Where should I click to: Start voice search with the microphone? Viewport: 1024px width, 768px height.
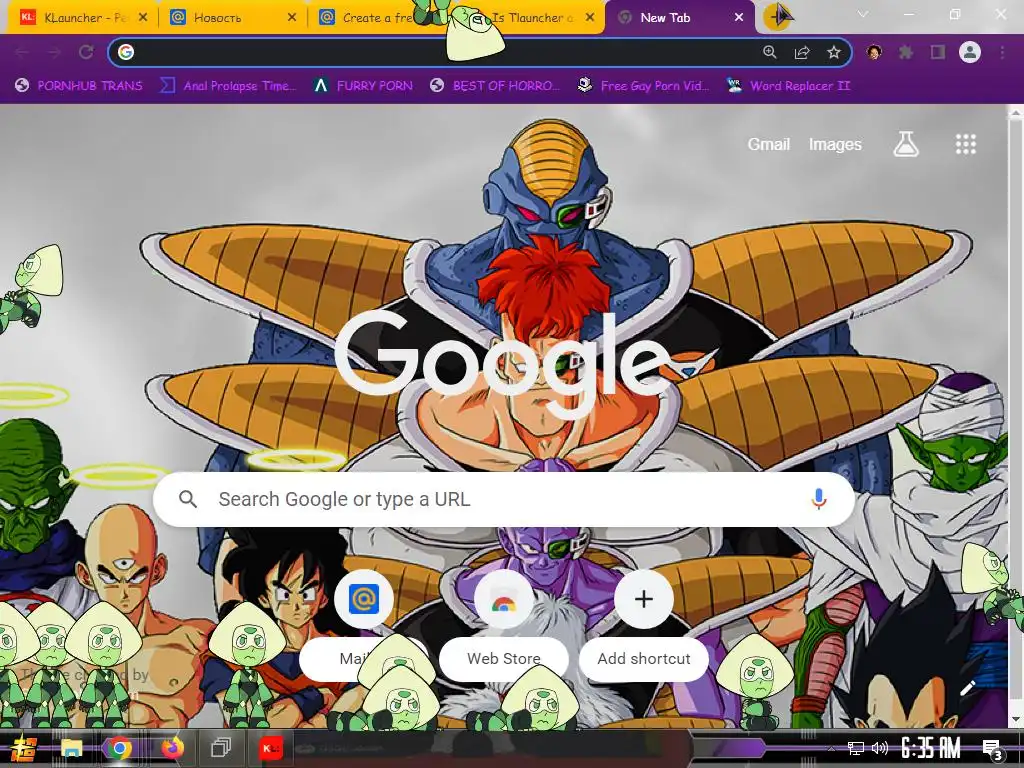coord(818,499)
